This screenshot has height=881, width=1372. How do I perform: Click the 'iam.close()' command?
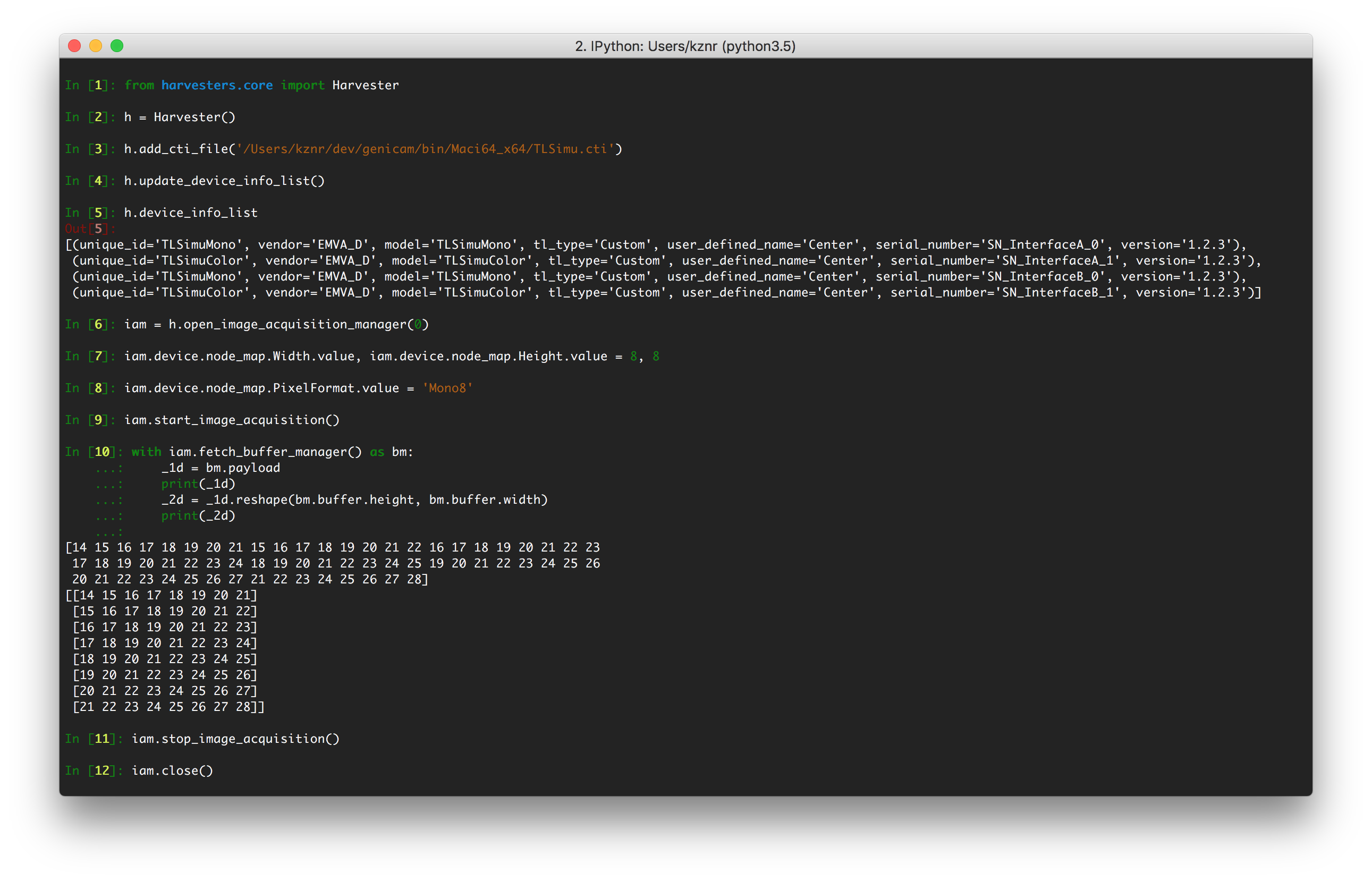[172, 771]
